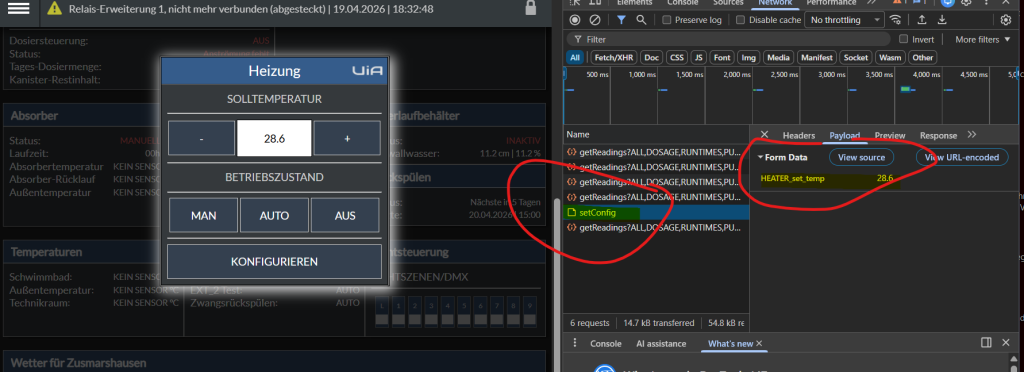Screen dimensions: 1024x372
Task: Decrease Solltemperatur with minus button
Action: tap(201, 138)
